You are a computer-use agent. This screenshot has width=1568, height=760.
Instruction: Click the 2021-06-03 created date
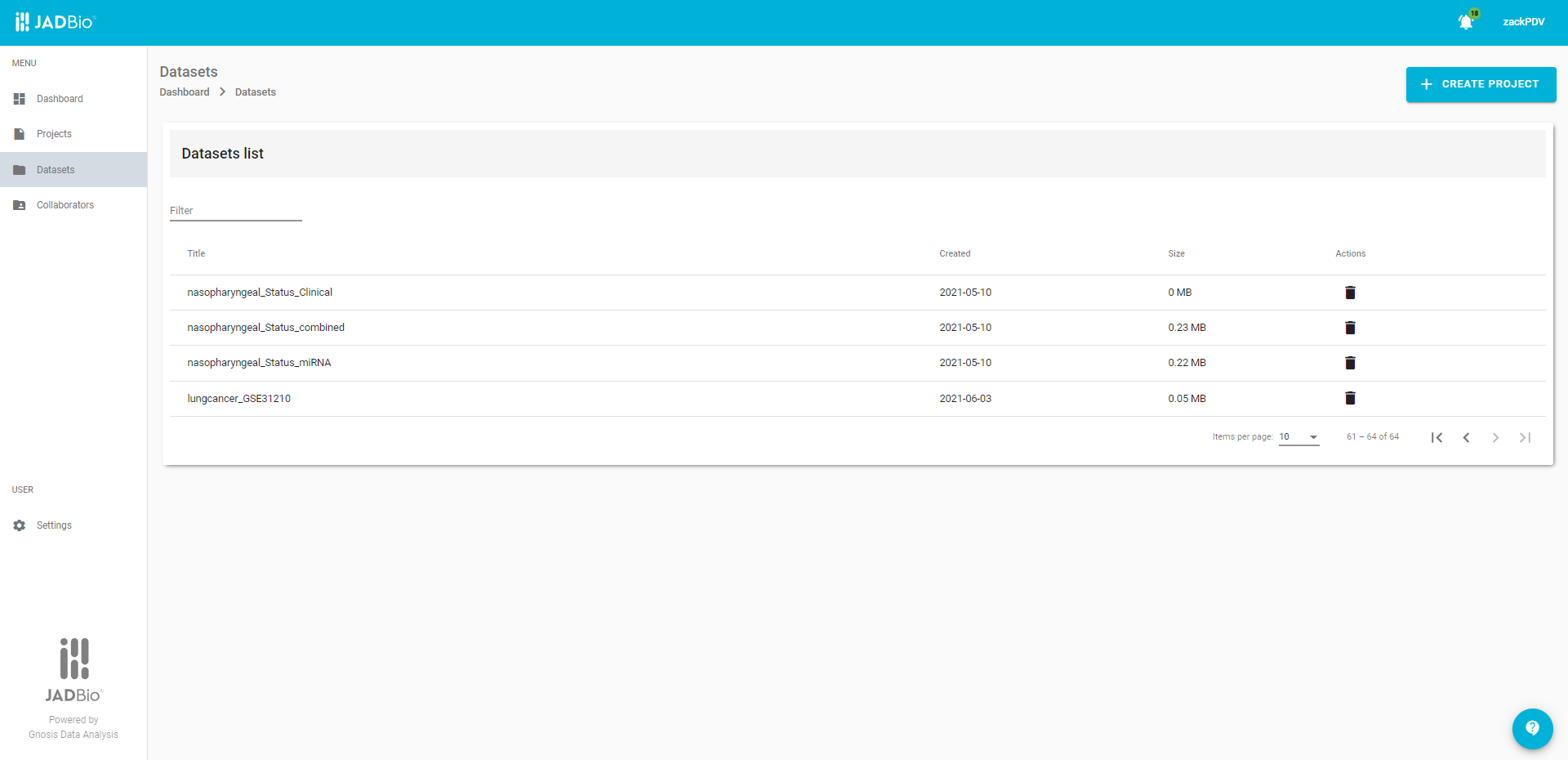pyautogui.click(x=965, y=399)
